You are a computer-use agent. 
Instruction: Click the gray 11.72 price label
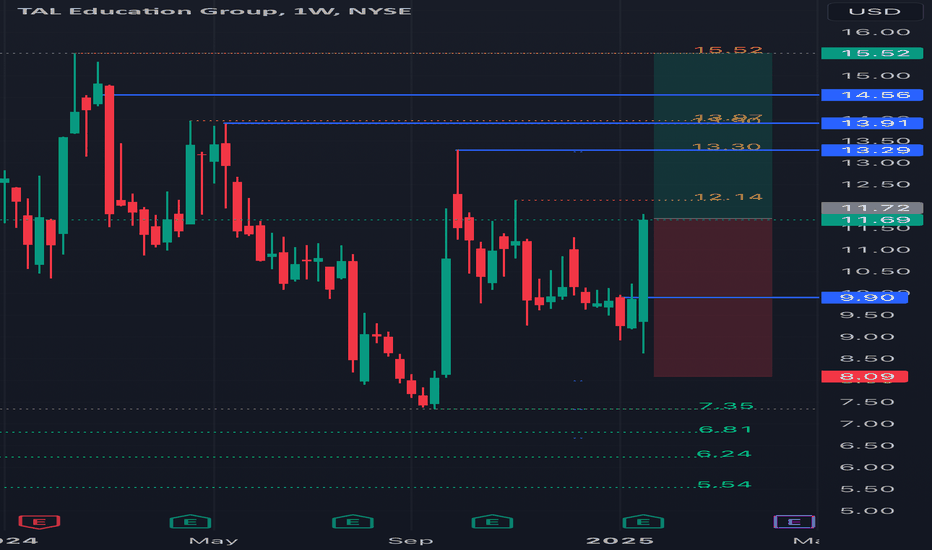(872, 208)
